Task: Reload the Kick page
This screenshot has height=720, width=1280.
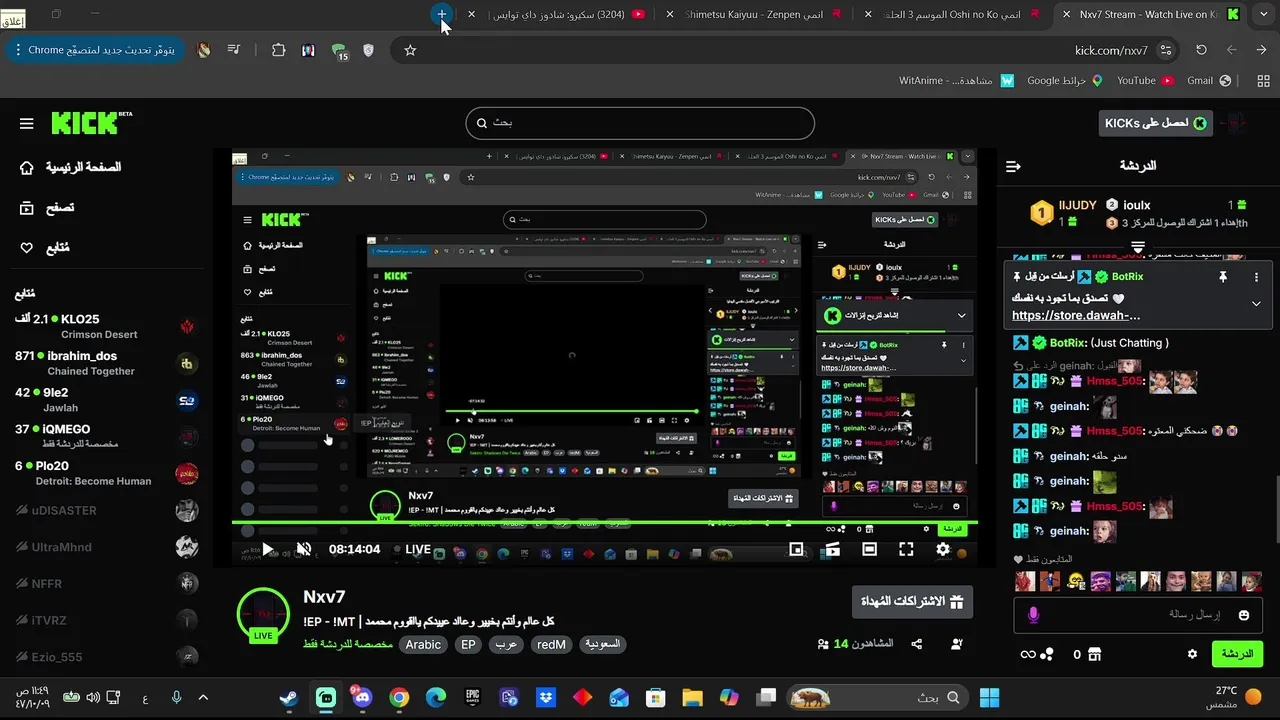Action: point(1201,50)
